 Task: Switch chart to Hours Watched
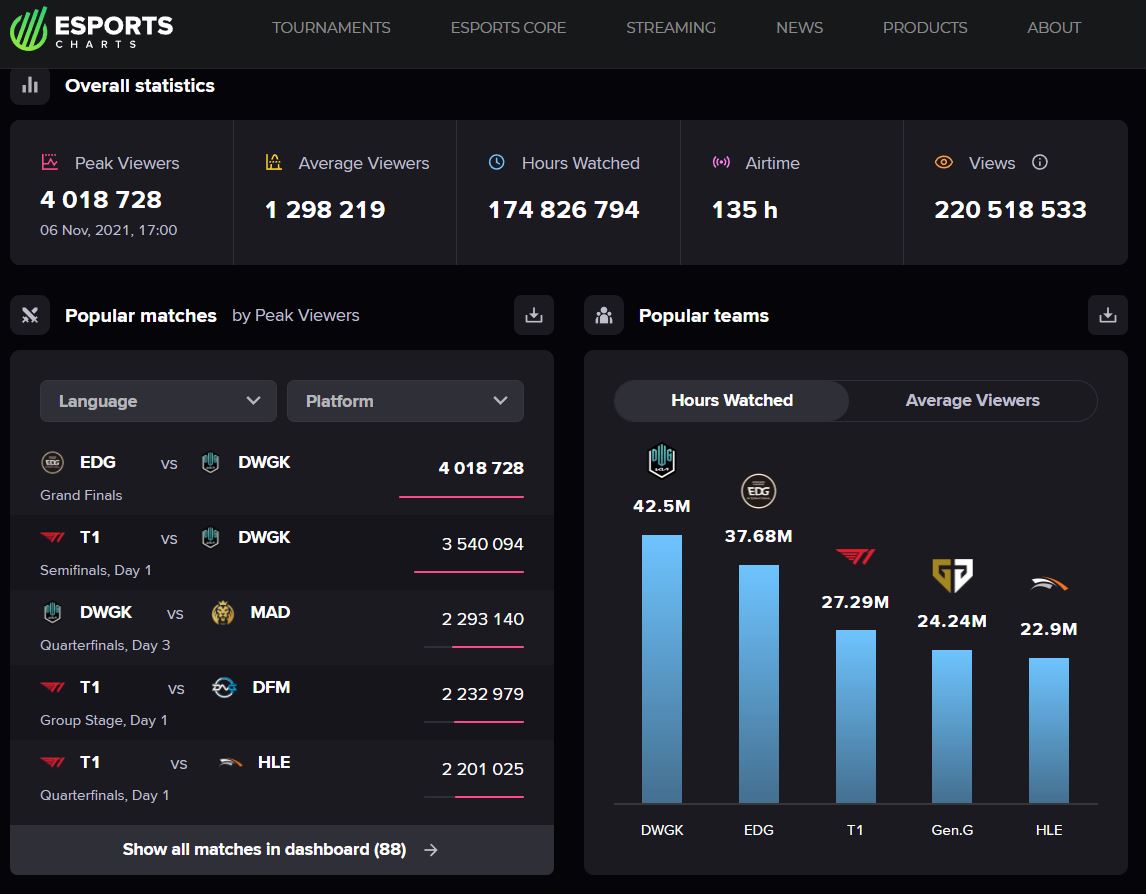coord(732,401)
